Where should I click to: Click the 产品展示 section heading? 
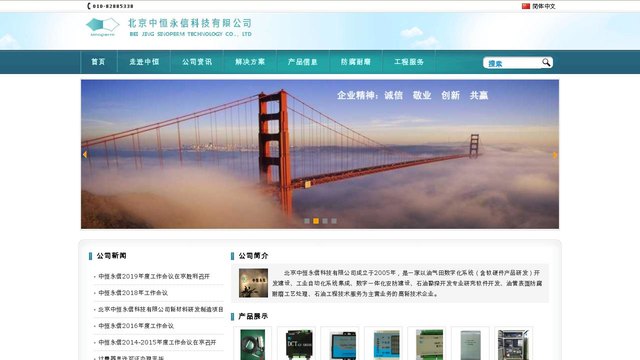(x=253, y=316)
